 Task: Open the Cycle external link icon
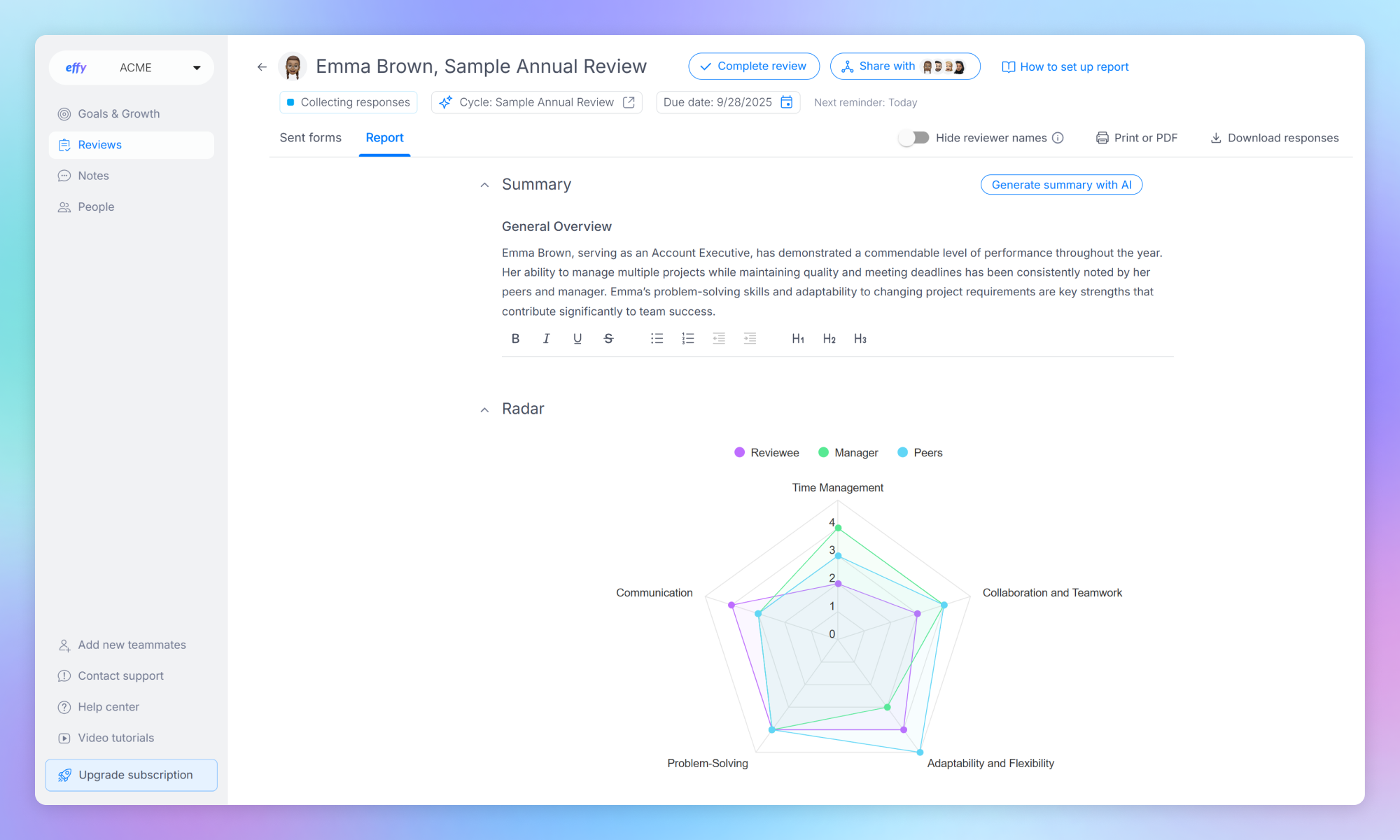pos(626,102)
